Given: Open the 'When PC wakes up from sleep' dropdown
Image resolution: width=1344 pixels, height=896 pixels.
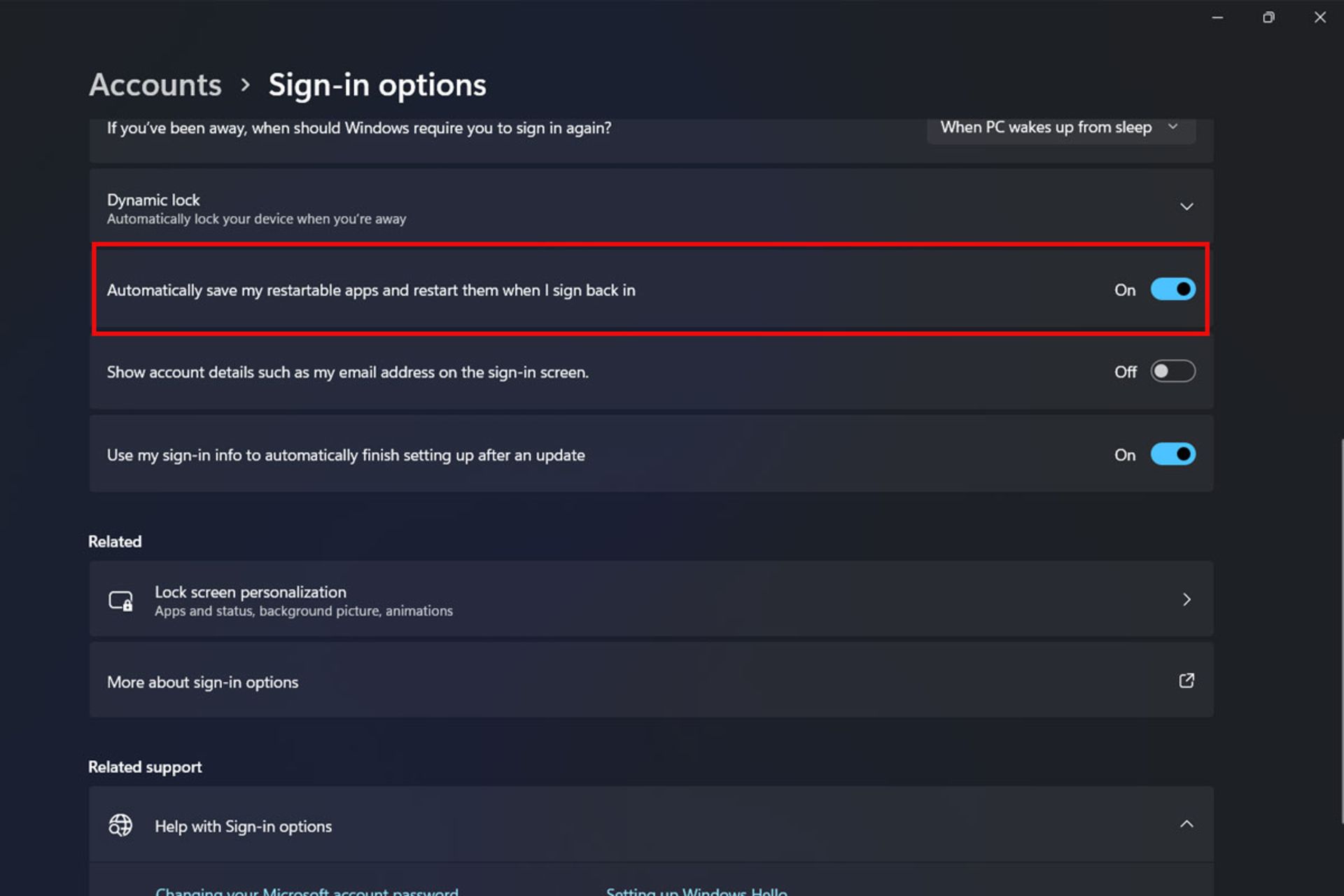Looking at the screenshot, I should coord(1060,127).
